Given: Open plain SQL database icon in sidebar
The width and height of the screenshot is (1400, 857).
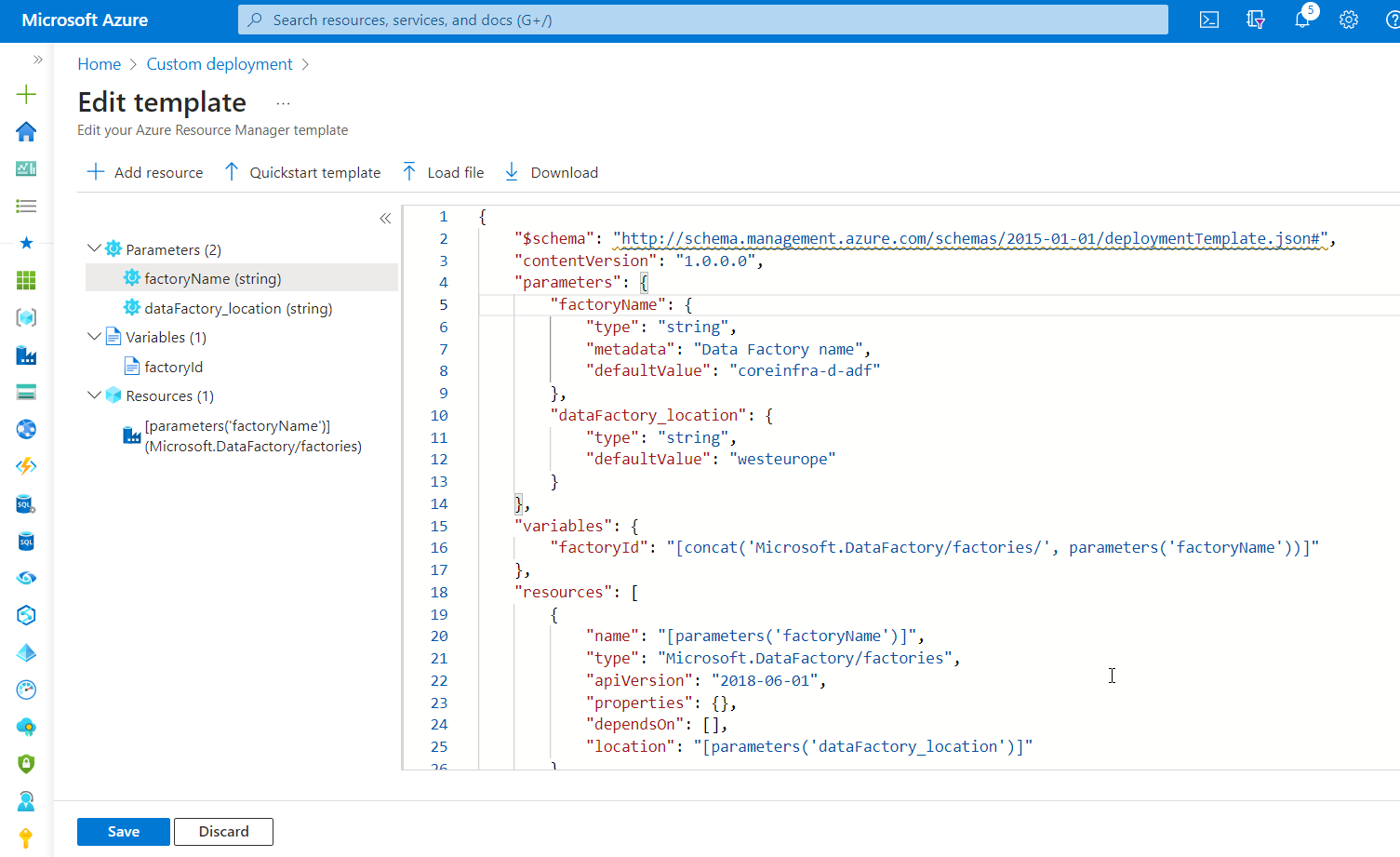Looking at the screenshot, I should (26, 541).
